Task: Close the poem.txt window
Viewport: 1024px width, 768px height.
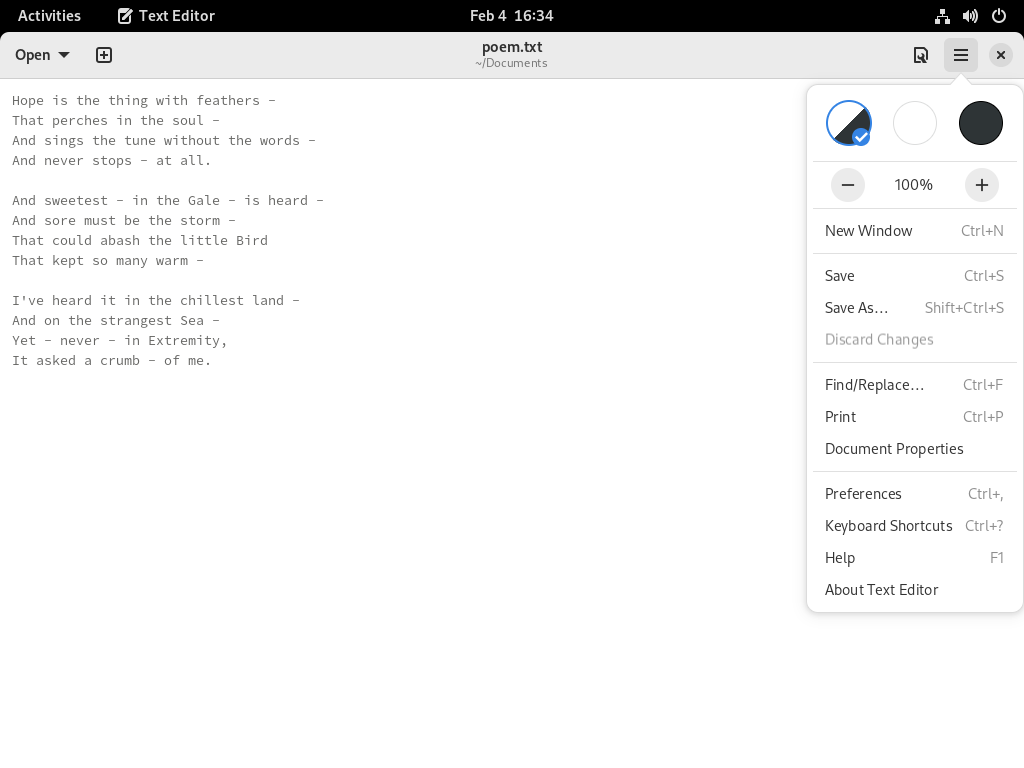Action: 1000,55
